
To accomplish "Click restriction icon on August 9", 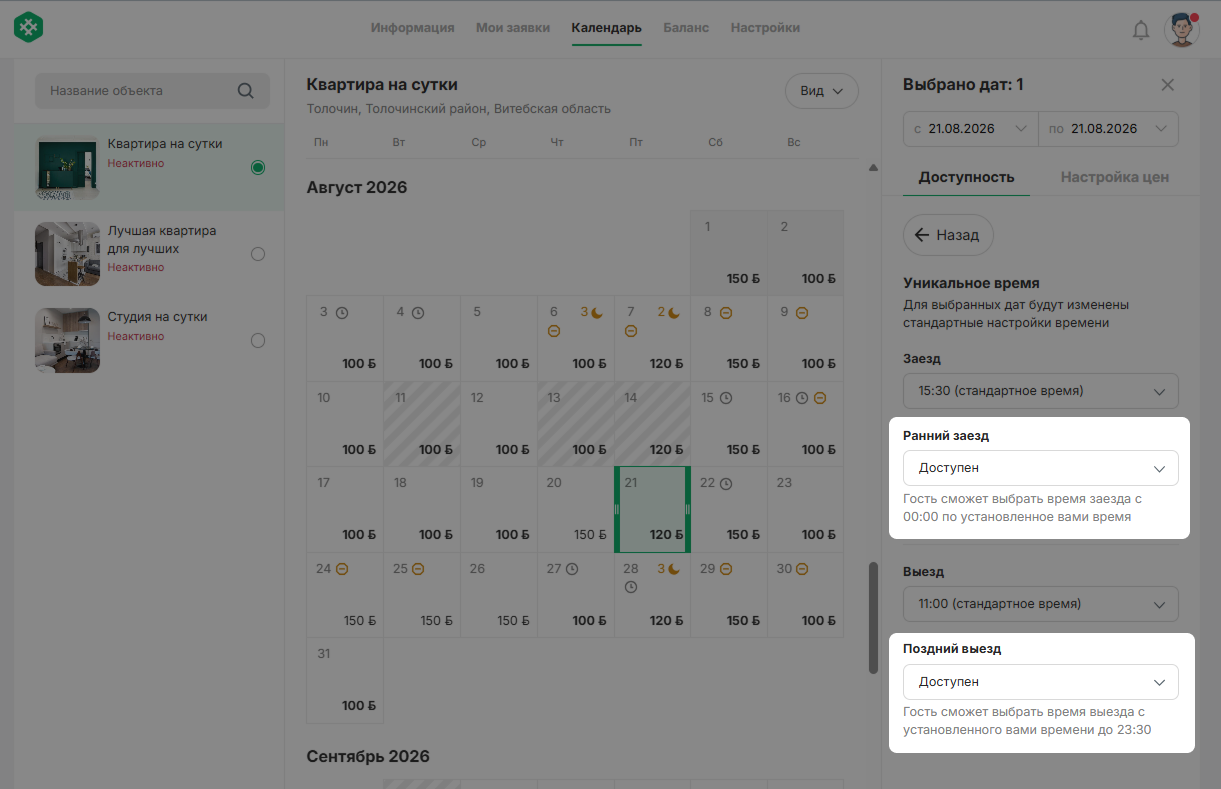I will [802, 313].
